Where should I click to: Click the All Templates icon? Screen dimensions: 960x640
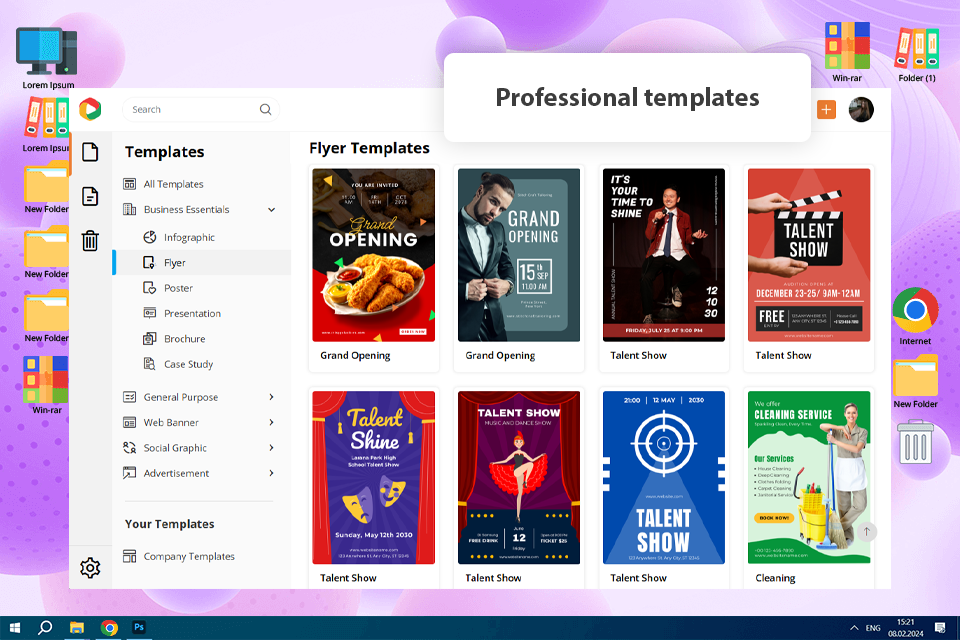[129, 184]
